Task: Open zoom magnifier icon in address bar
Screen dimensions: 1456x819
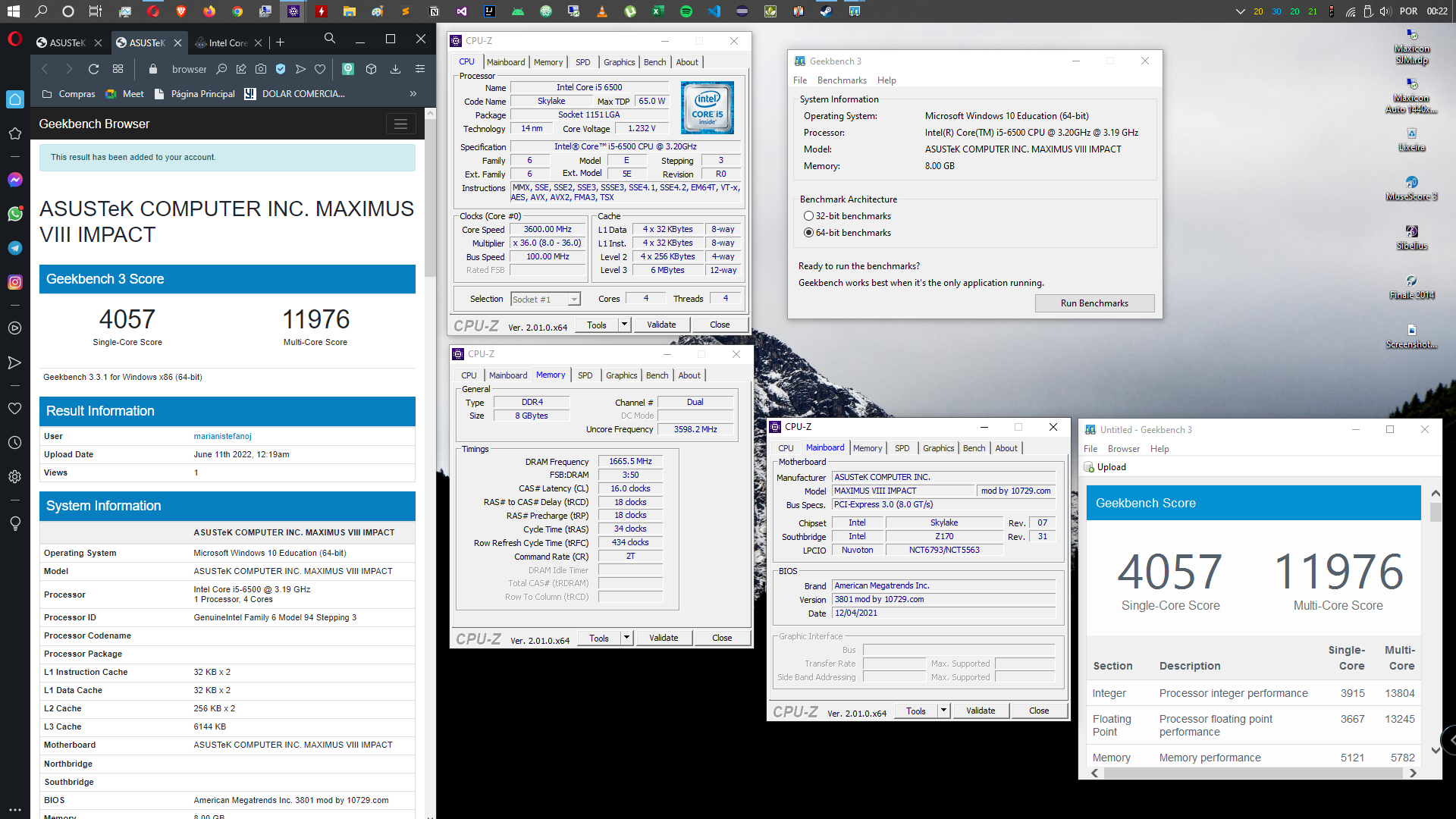Action: click(x=221, y=69)
